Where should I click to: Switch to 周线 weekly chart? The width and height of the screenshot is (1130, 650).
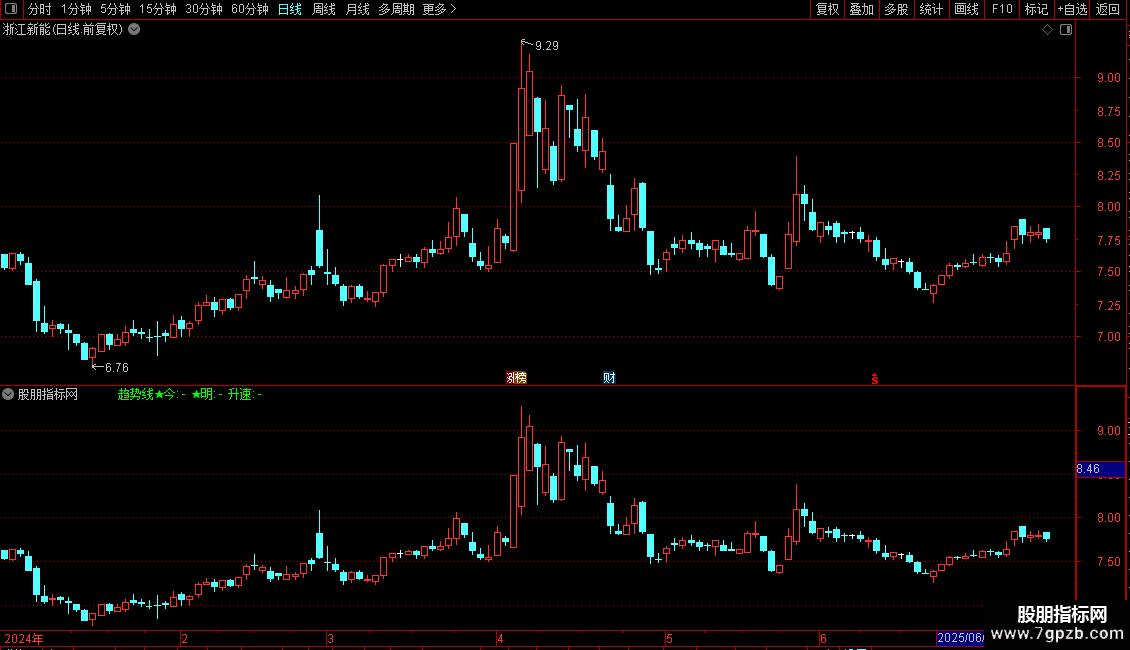click(324, 9)
